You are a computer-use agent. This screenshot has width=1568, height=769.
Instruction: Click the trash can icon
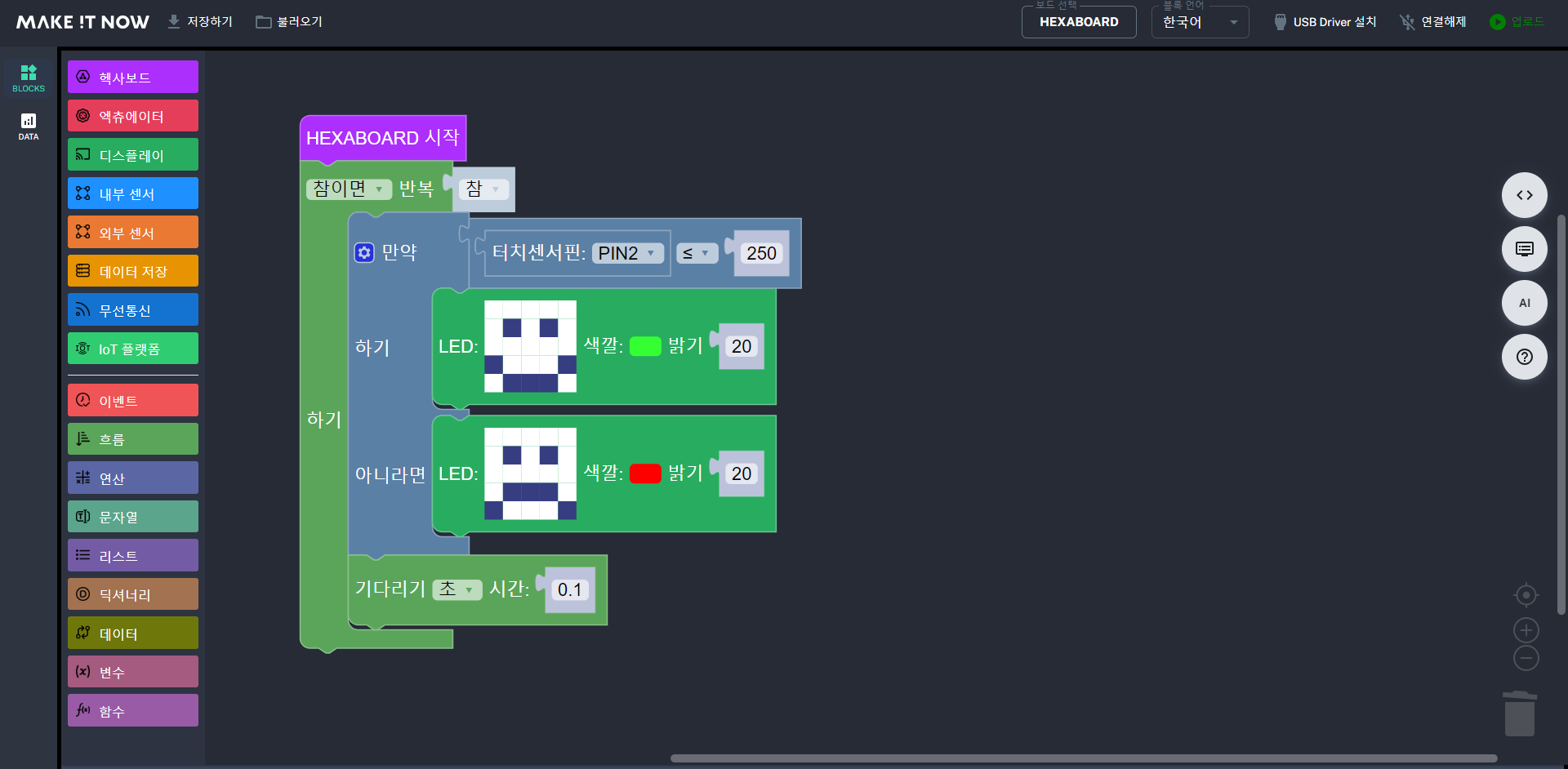coord(1520,713)
